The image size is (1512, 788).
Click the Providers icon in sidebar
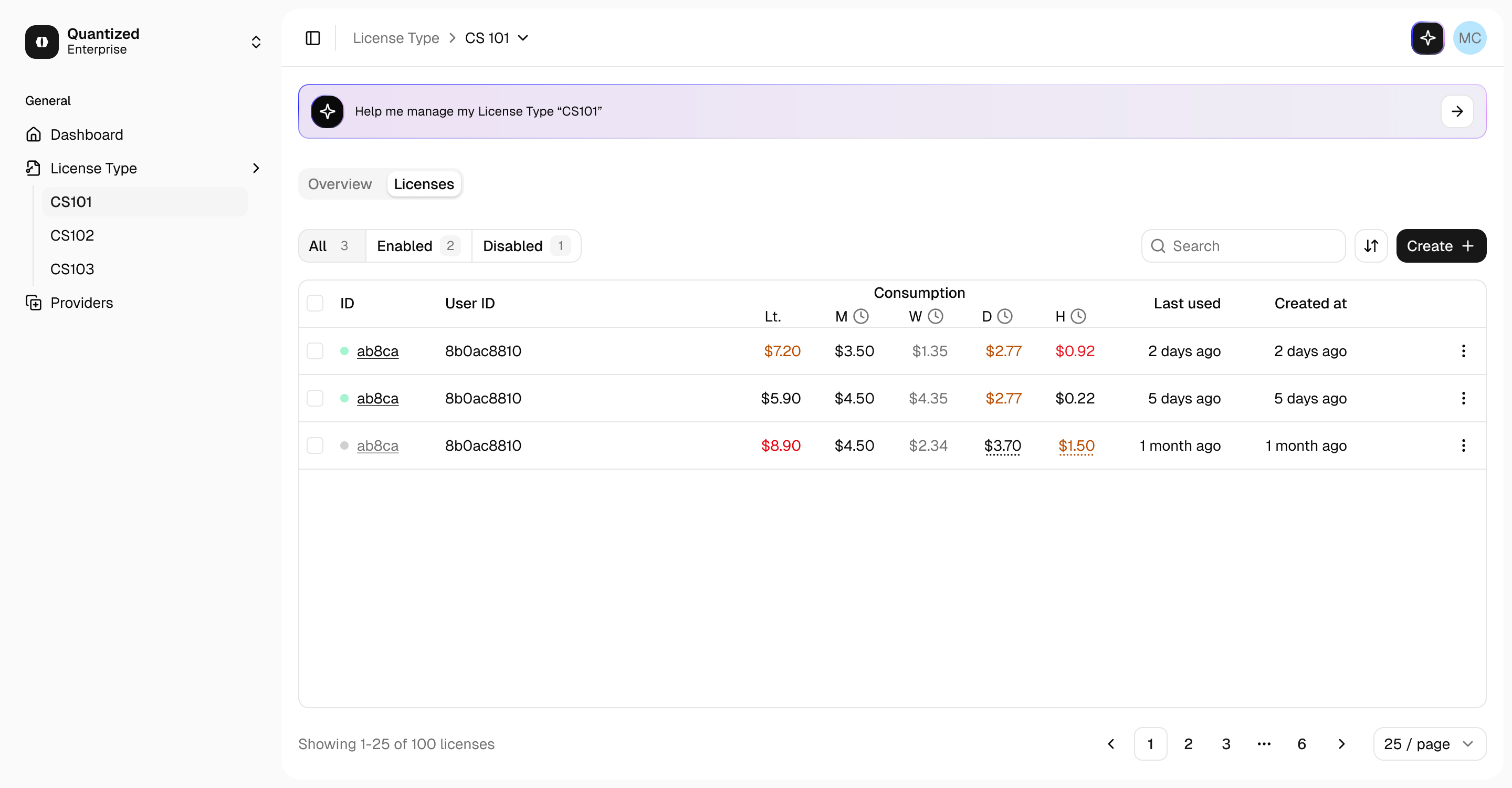pos(34,303)
